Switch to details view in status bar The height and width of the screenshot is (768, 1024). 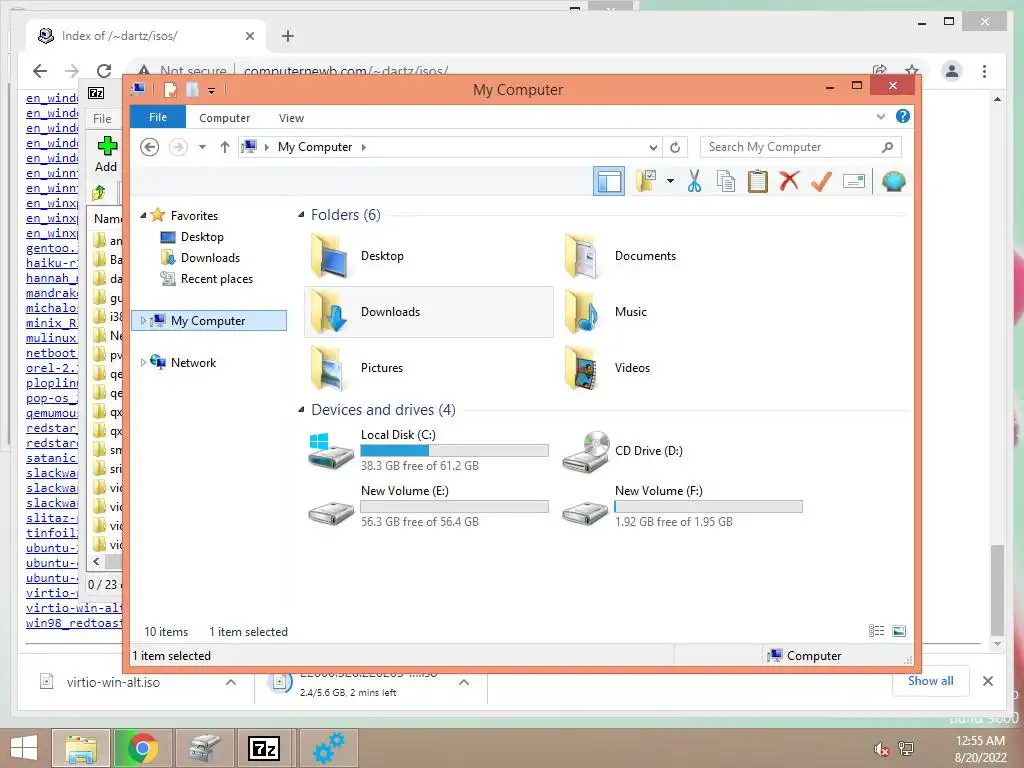click(x=876, y=631)
